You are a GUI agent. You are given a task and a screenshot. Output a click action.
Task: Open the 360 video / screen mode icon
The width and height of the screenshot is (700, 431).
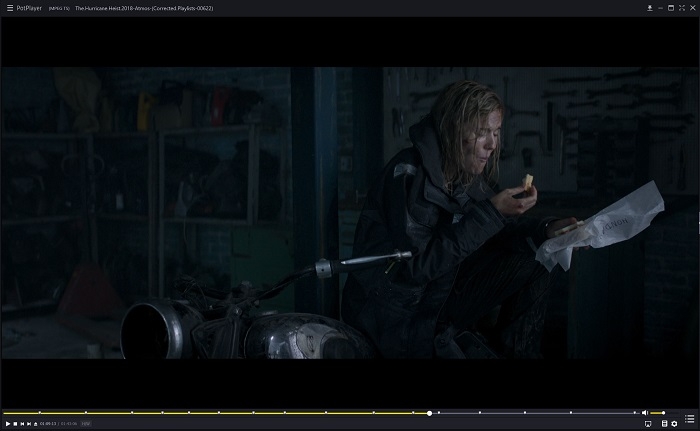click(648, 423)
